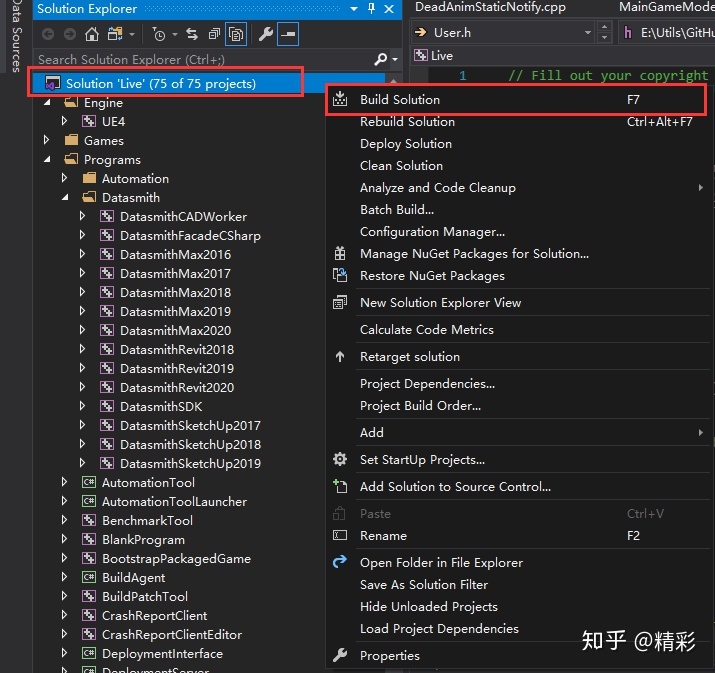Select DatasmithMax2018 project
The height and width of the screenshot is (673, 715).
[x=176, y=292]
